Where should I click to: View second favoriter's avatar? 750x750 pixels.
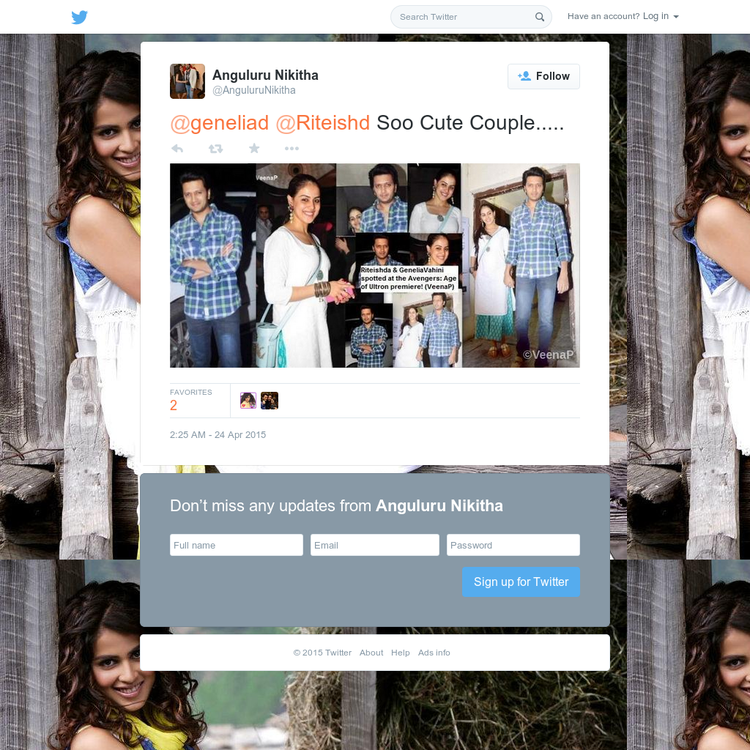(269, 400)
